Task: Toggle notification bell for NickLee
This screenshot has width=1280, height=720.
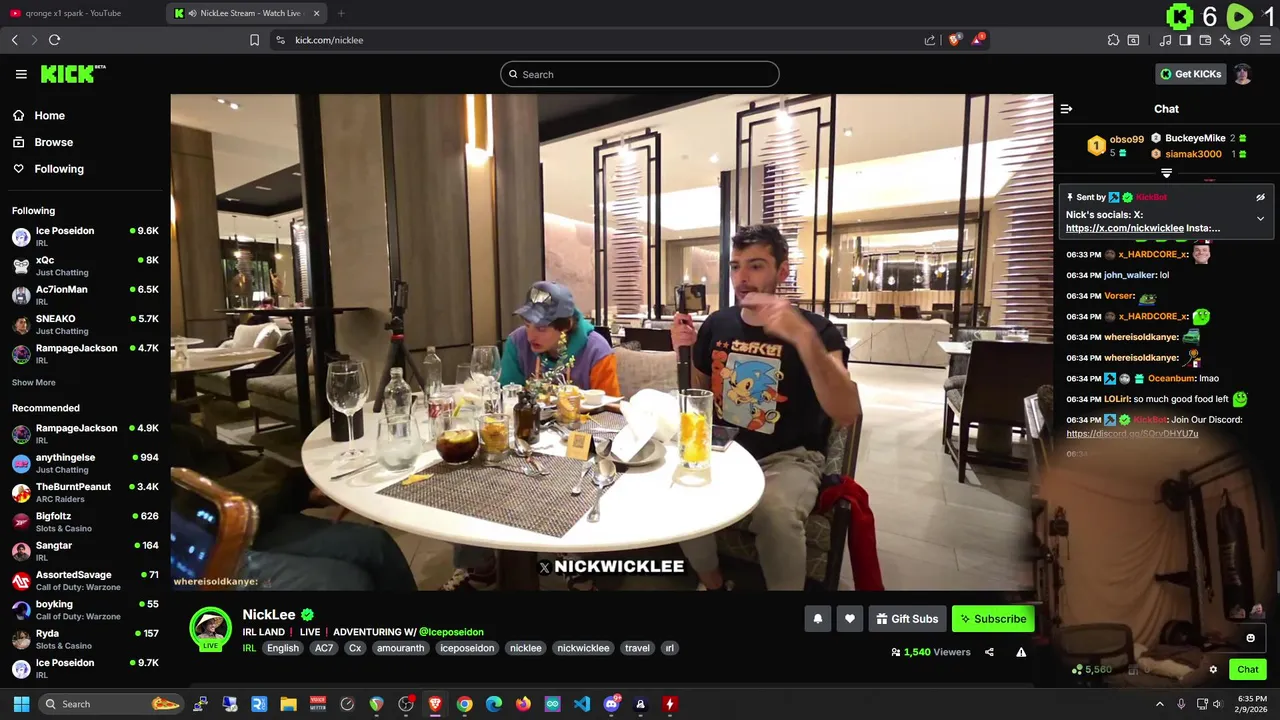Action: tap(817, 619)
